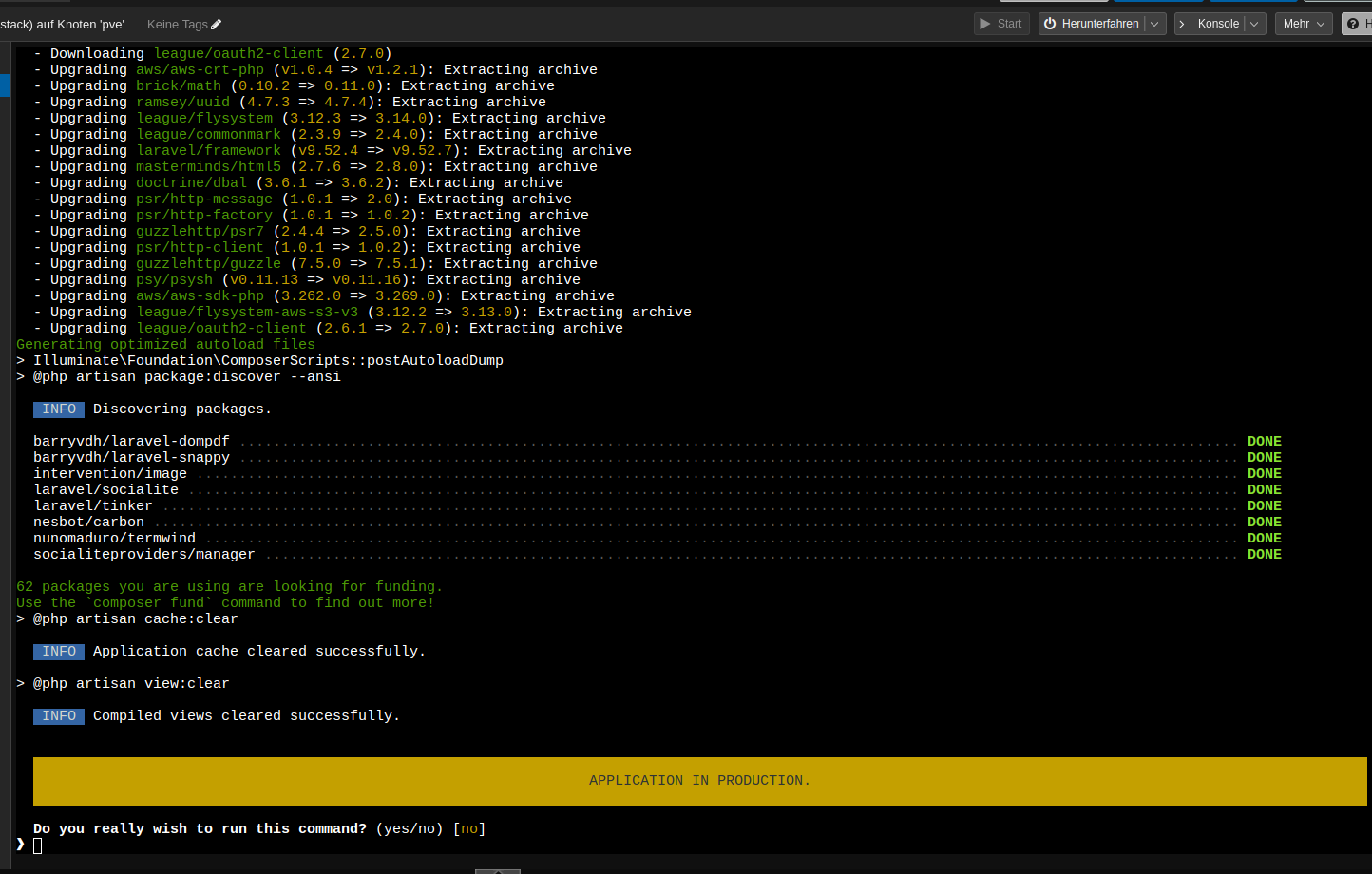Click the 'Keine Tags' label
The image size is (1372, 874).
click(177, 24)
